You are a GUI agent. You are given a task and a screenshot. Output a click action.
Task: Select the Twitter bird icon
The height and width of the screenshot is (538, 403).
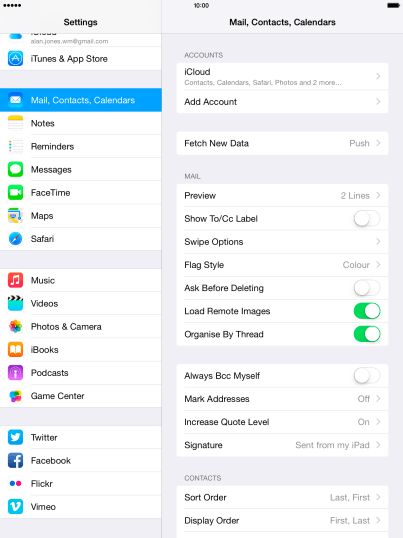point(15,437)
